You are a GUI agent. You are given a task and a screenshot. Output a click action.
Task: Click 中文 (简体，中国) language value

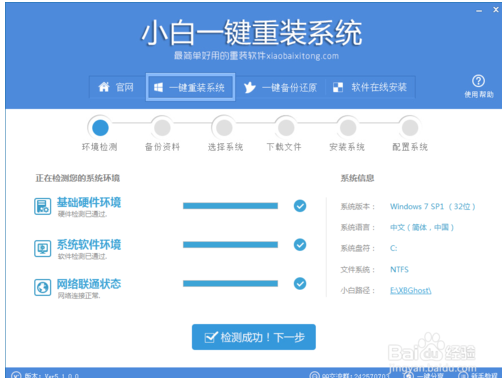coord(422,227)
